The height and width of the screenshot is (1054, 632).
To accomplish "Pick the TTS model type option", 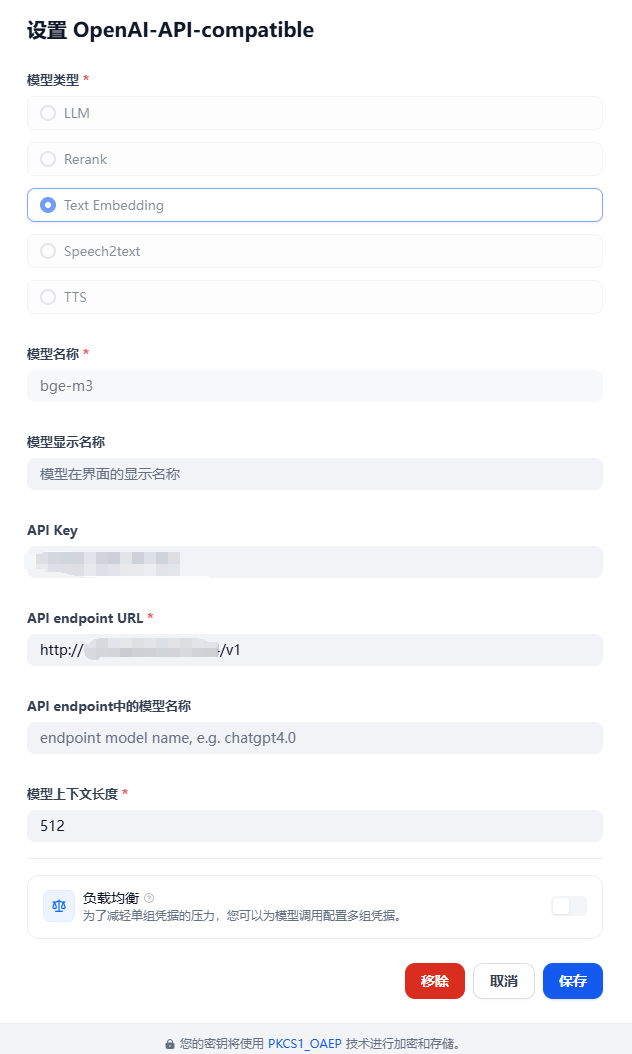I will pos(315,297).
